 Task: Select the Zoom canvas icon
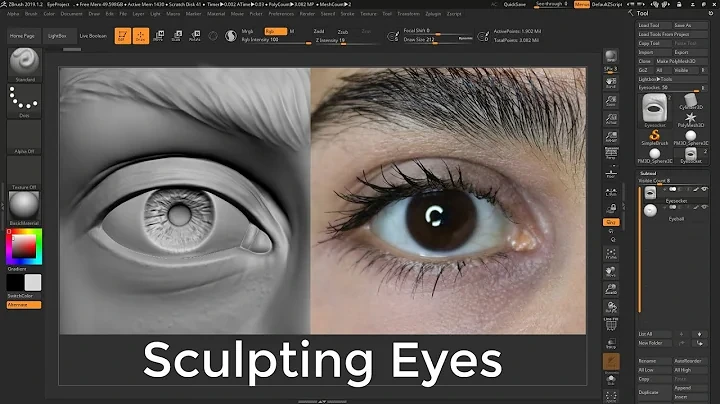611,101
